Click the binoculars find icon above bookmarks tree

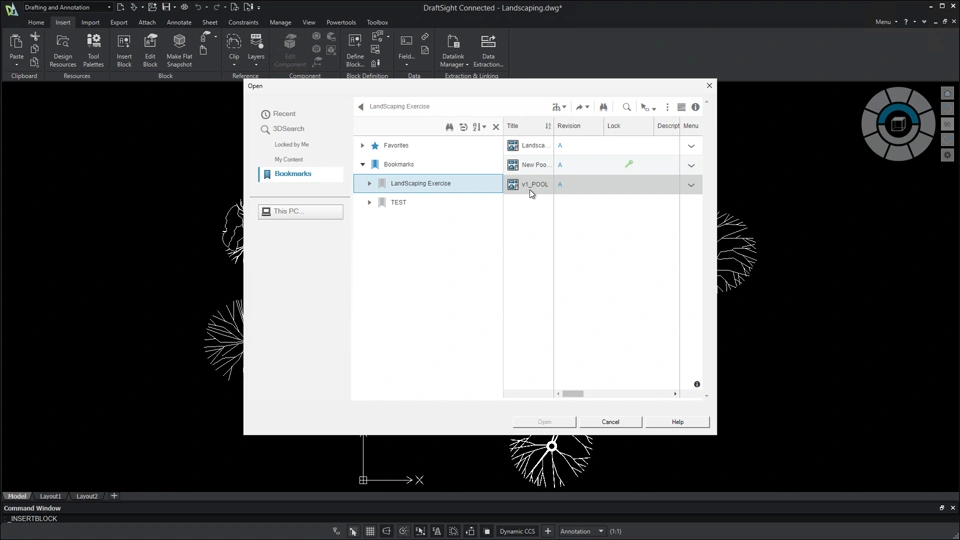449,127
